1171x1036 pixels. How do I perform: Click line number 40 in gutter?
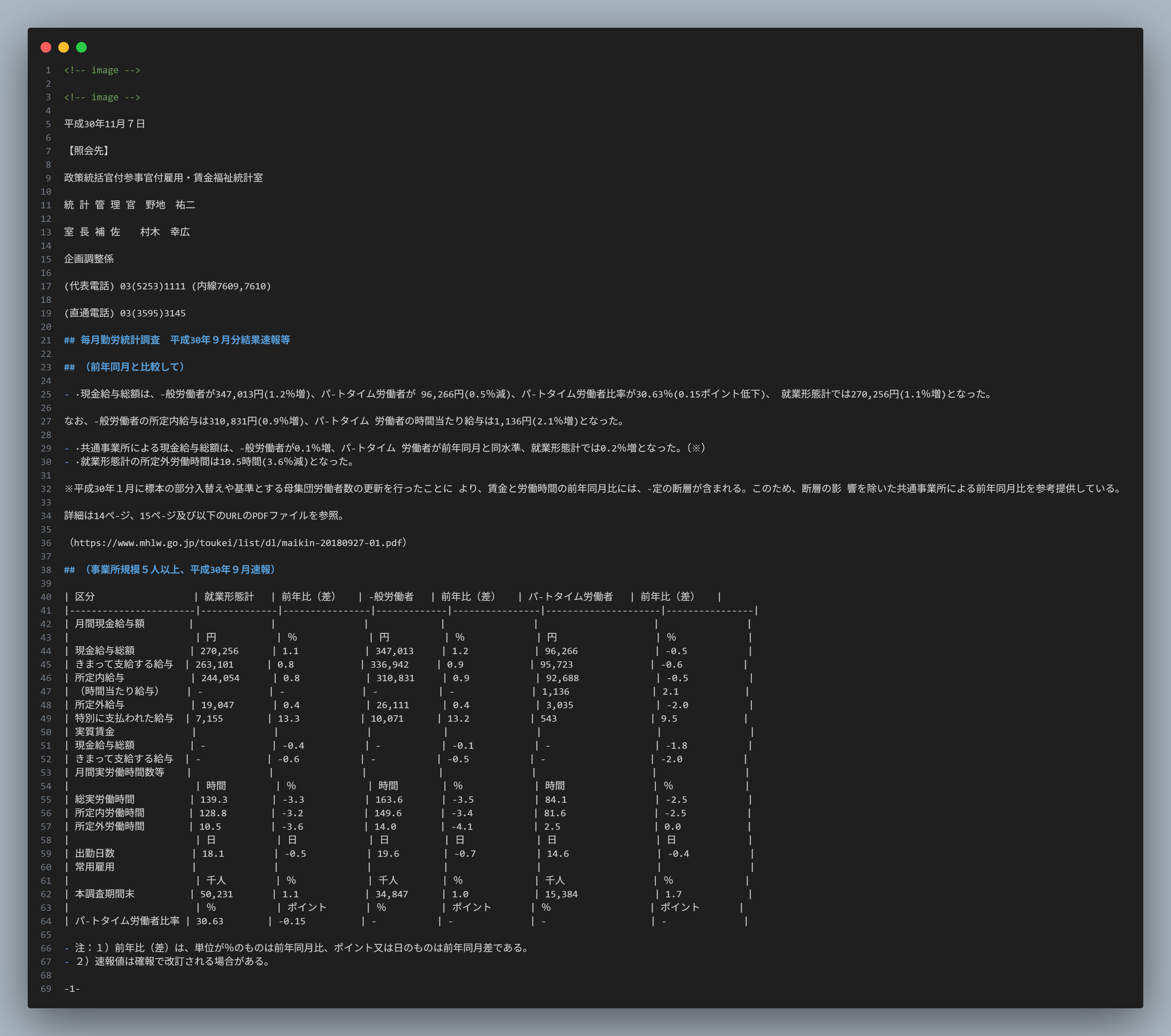(x=46, y=597)
